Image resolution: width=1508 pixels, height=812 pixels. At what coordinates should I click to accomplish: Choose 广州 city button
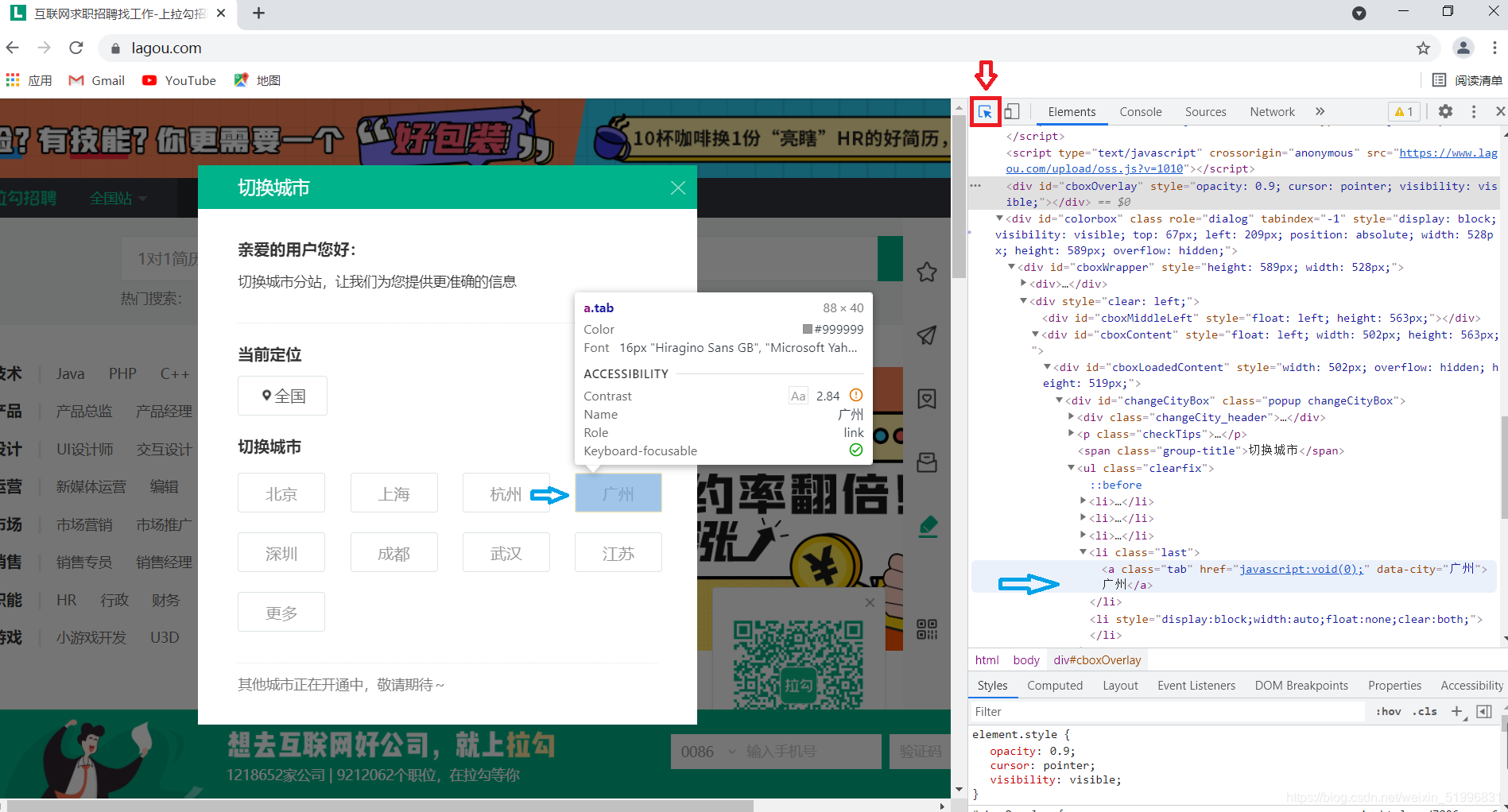tap(618, 493)
